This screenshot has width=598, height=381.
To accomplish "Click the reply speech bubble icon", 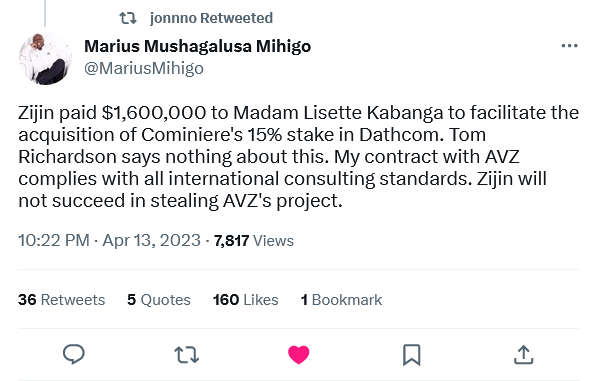I will 74,354.
